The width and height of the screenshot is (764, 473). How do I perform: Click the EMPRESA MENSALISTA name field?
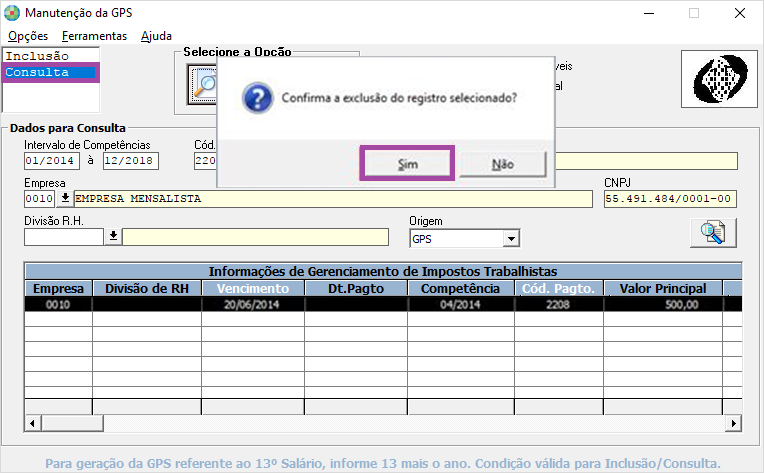pos(333,199)
